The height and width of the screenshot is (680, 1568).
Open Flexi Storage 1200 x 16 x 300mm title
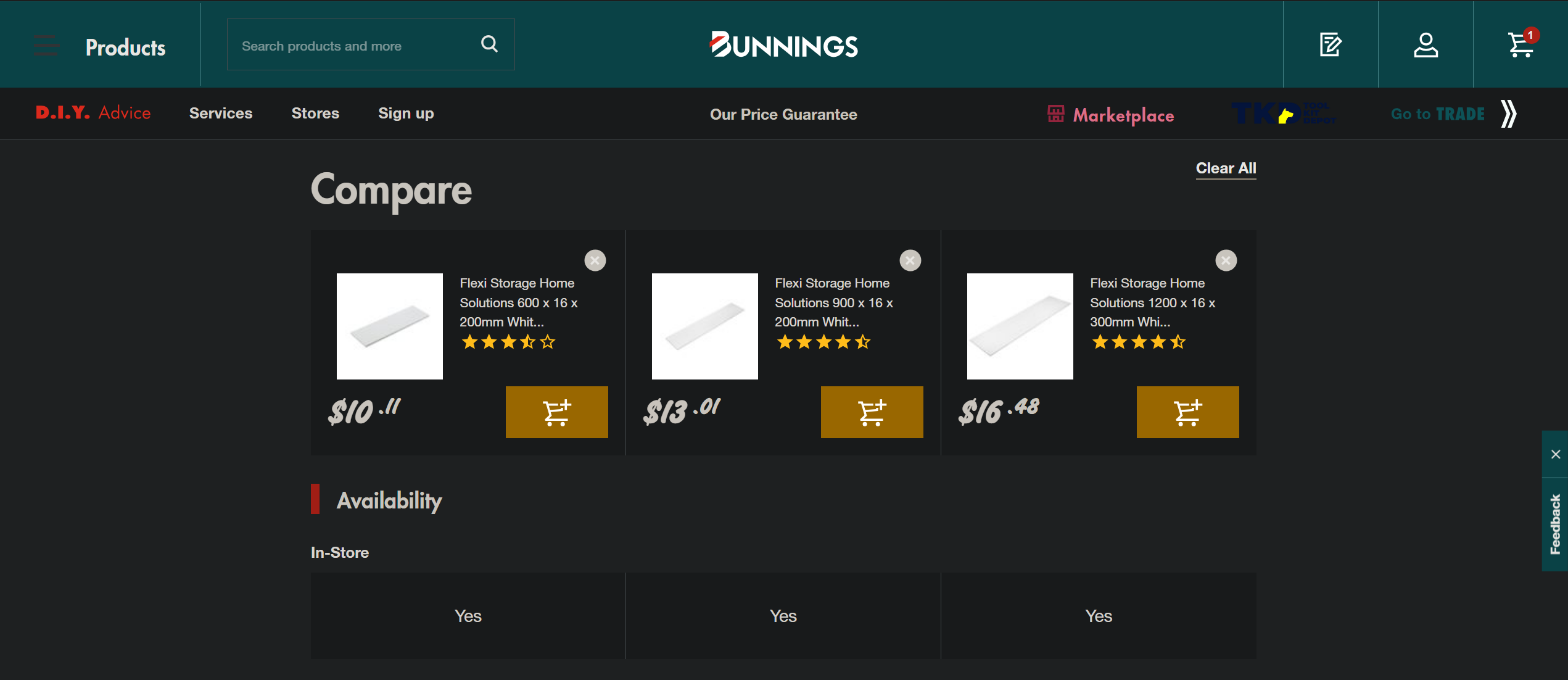click(x=1152, y=302)
